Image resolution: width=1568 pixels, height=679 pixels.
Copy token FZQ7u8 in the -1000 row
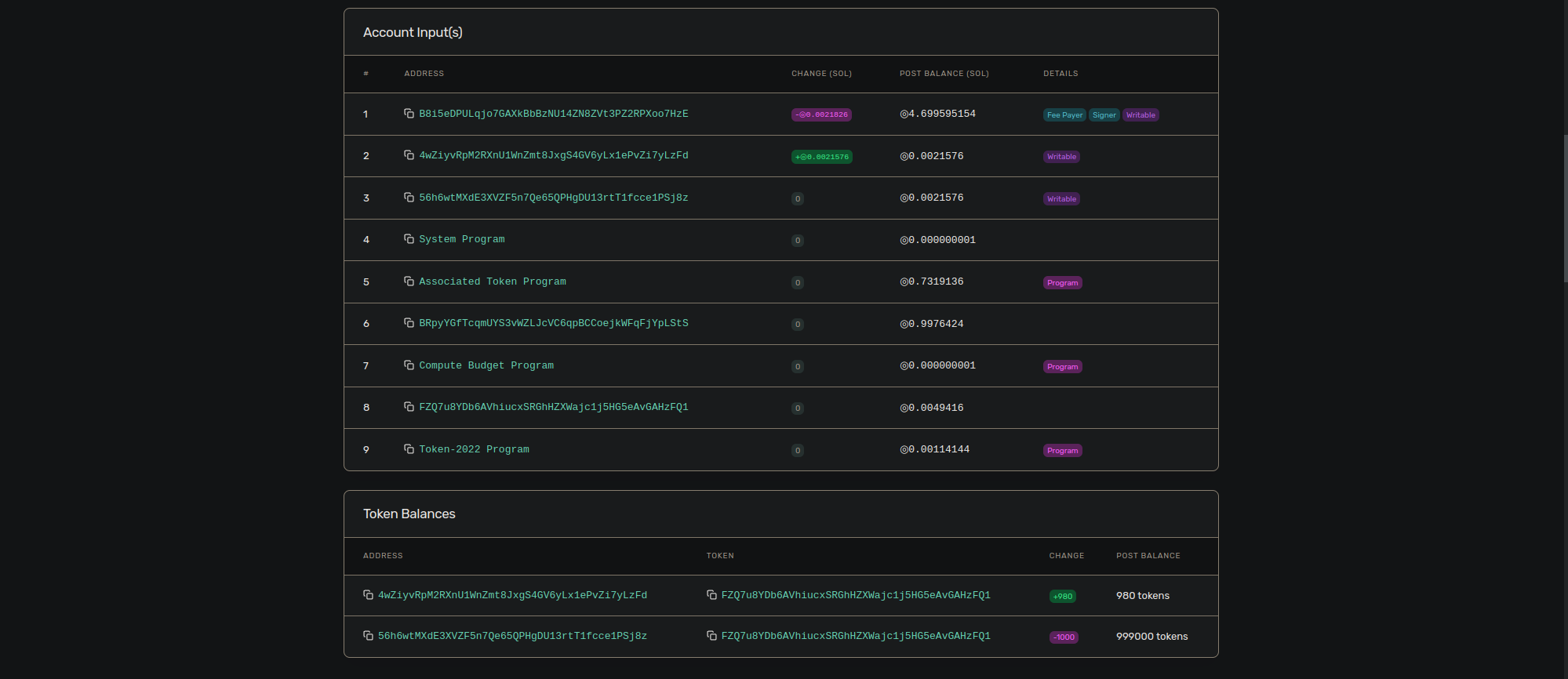click(x=711, y=636)
